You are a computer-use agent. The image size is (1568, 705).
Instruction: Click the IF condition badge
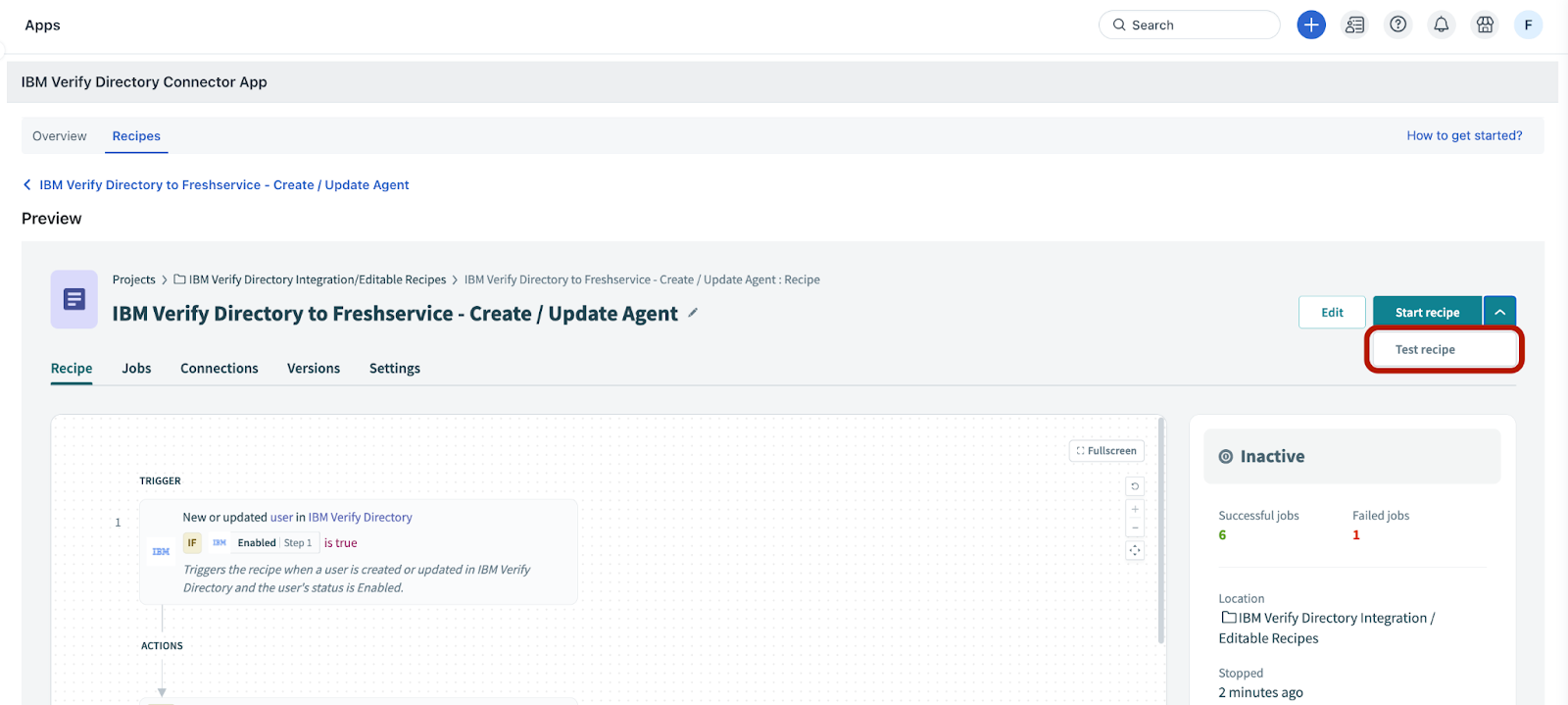[x=192, y=543]
